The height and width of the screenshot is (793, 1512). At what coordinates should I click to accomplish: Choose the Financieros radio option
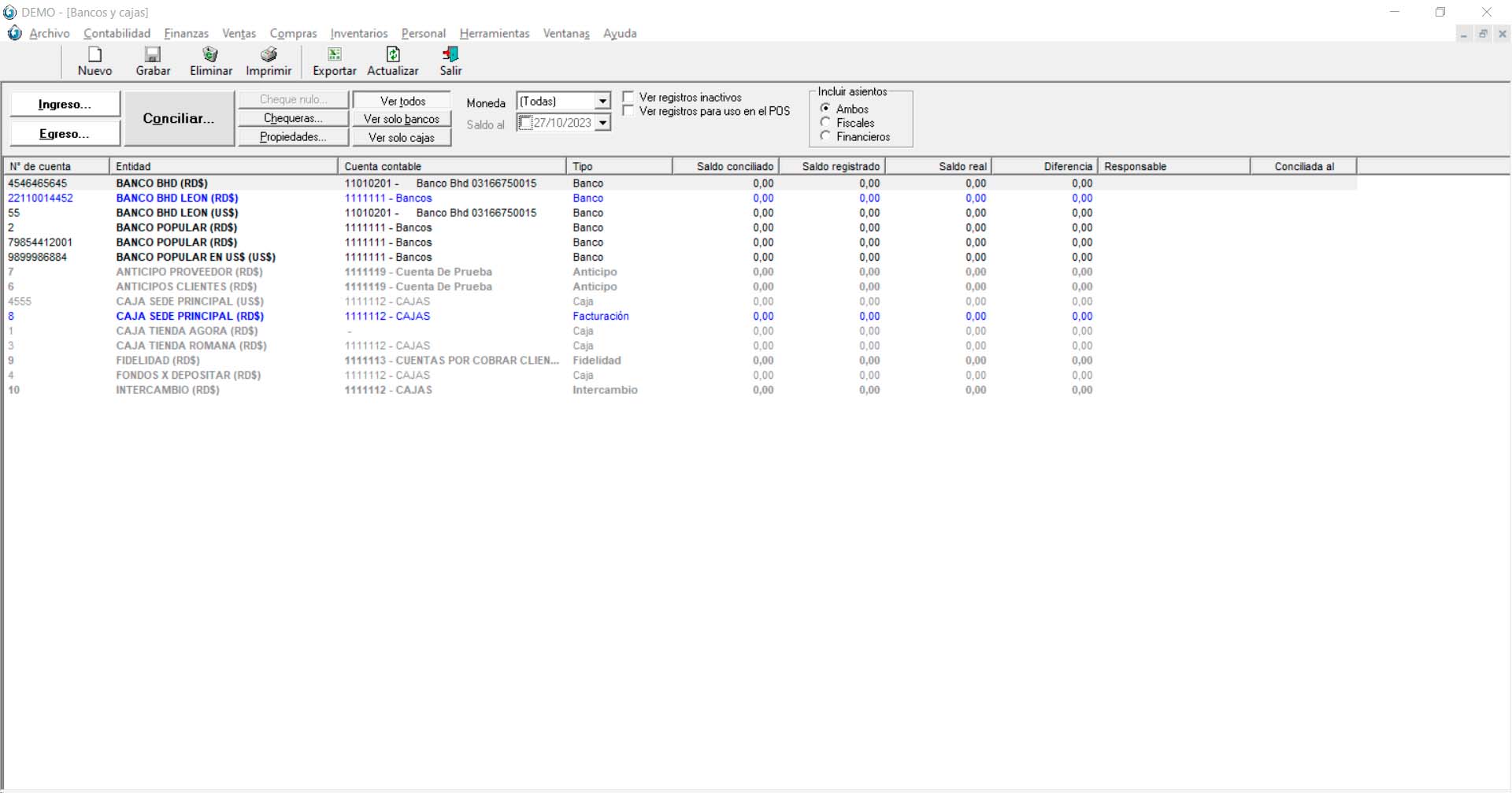click(825, 136)
